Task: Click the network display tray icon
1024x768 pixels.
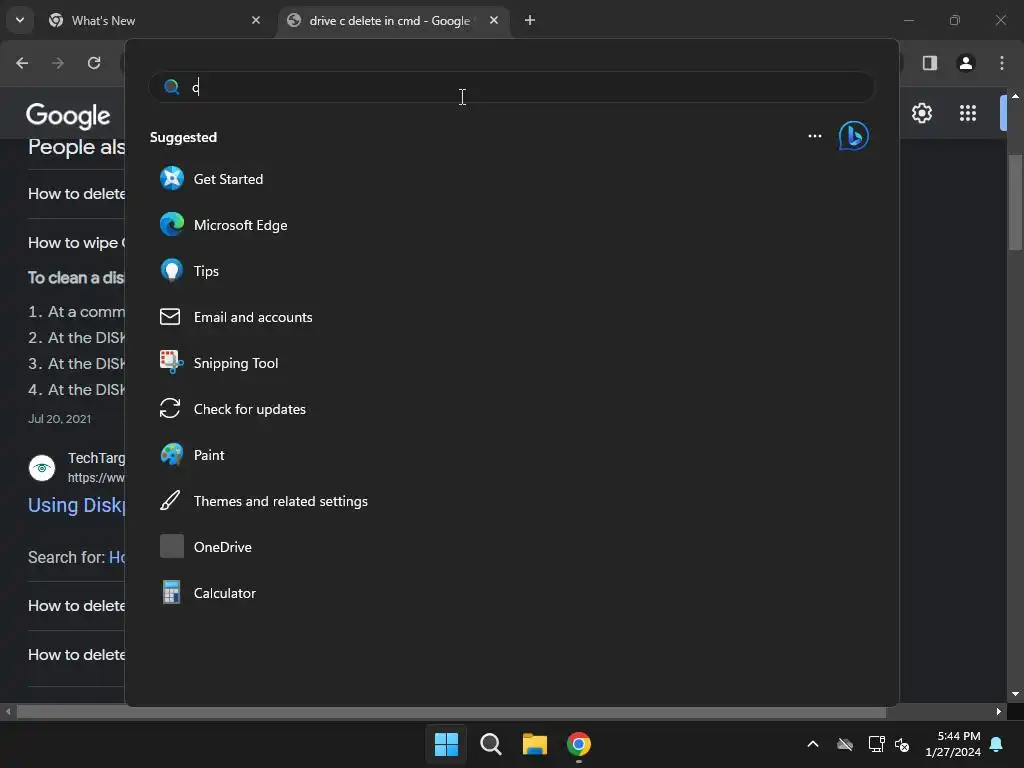Action: pyautogui.click(x=876, y=744)
